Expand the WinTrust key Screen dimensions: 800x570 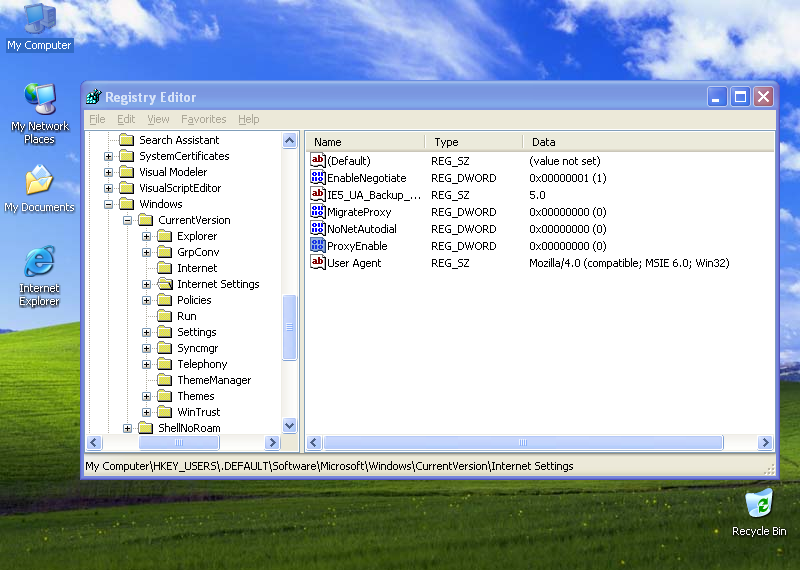pos(146,412)
